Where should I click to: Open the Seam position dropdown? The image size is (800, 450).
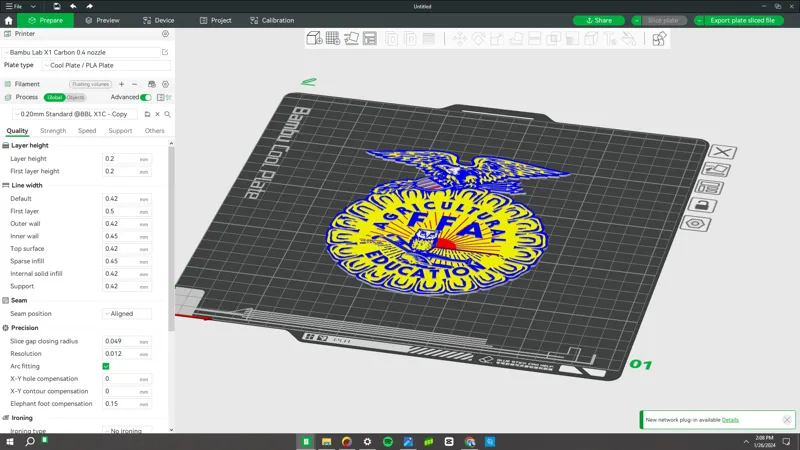(x=127, y=314)
